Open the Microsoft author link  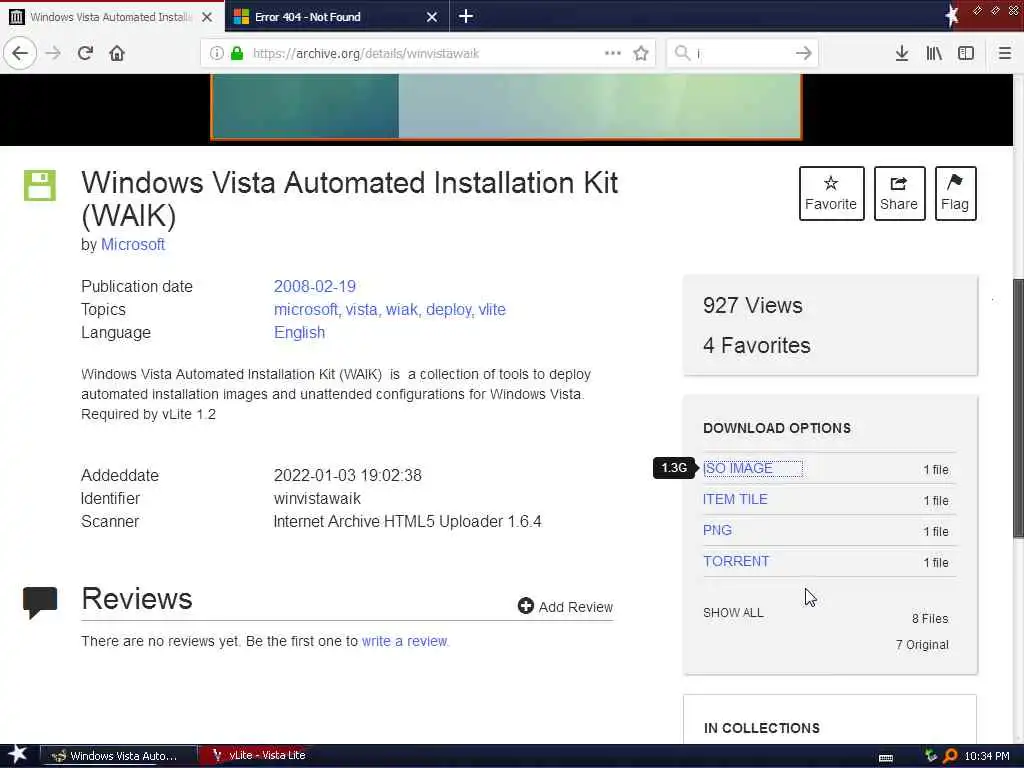(x=133, y=244)
